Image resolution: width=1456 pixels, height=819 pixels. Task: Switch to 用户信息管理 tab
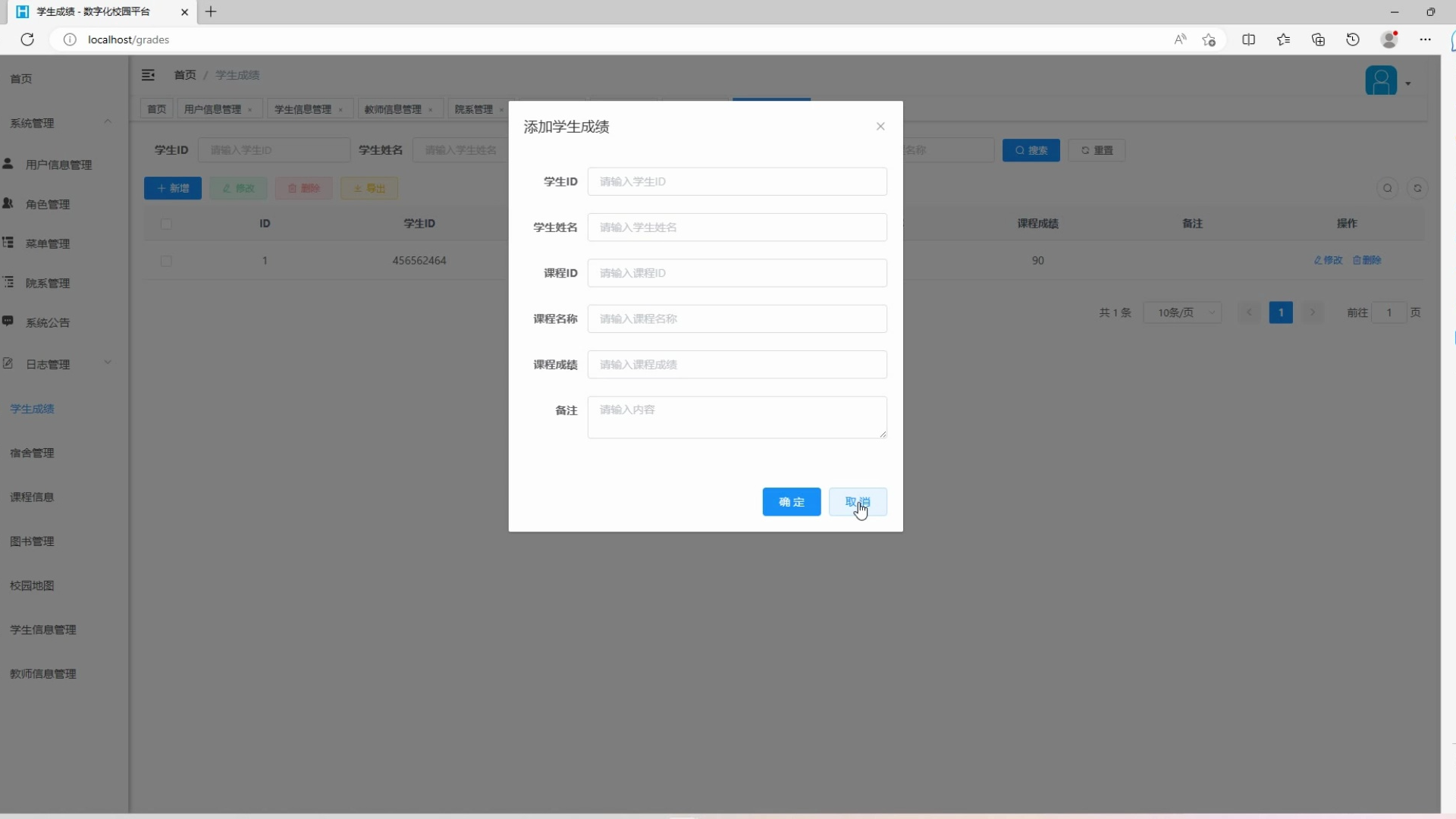pos(213,109)
